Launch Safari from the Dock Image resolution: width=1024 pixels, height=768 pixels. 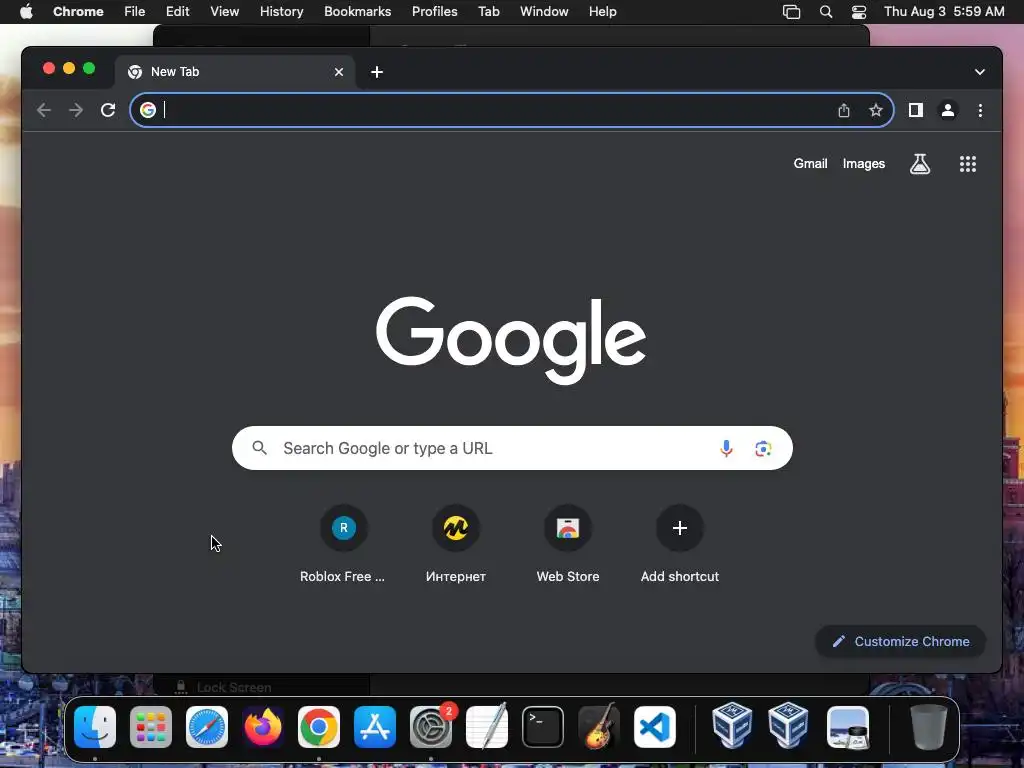tap(207, 727)
